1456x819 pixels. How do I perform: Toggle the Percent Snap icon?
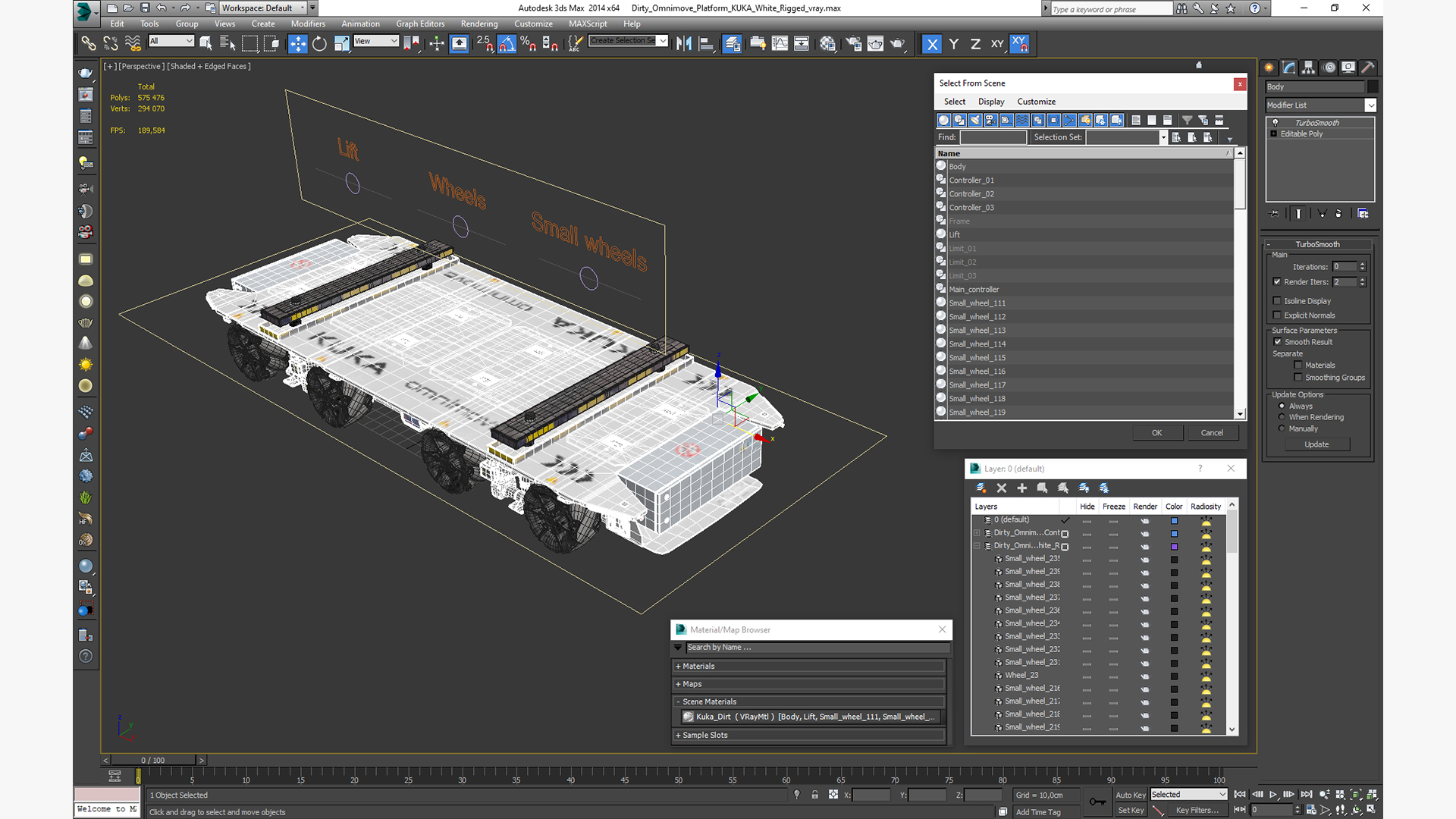tap(529, 44)
